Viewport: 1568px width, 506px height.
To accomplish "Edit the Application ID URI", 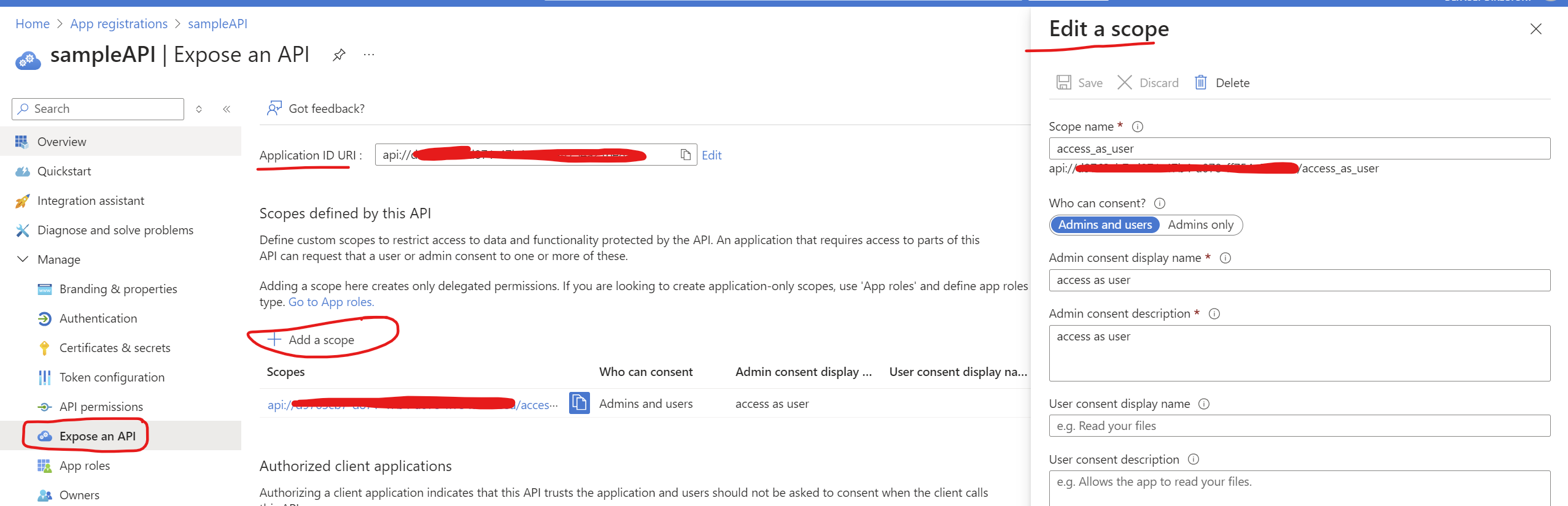I will 711,155.
